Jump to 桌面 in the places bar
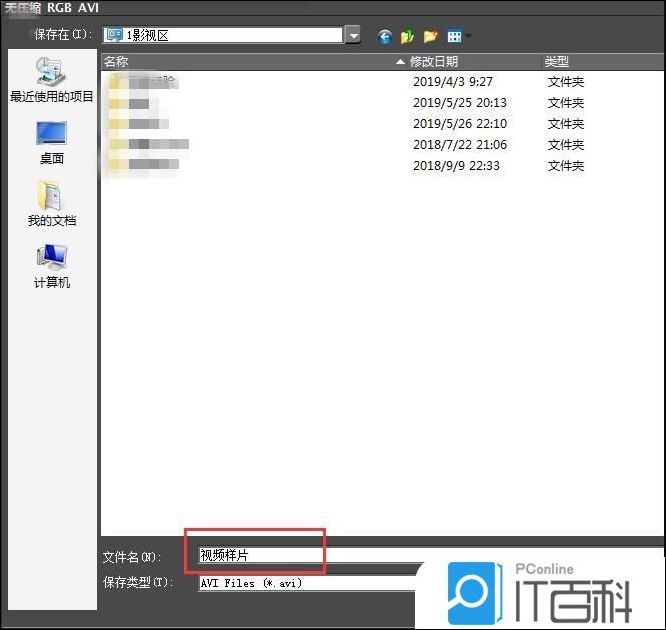666x630 pixels. 51,143
